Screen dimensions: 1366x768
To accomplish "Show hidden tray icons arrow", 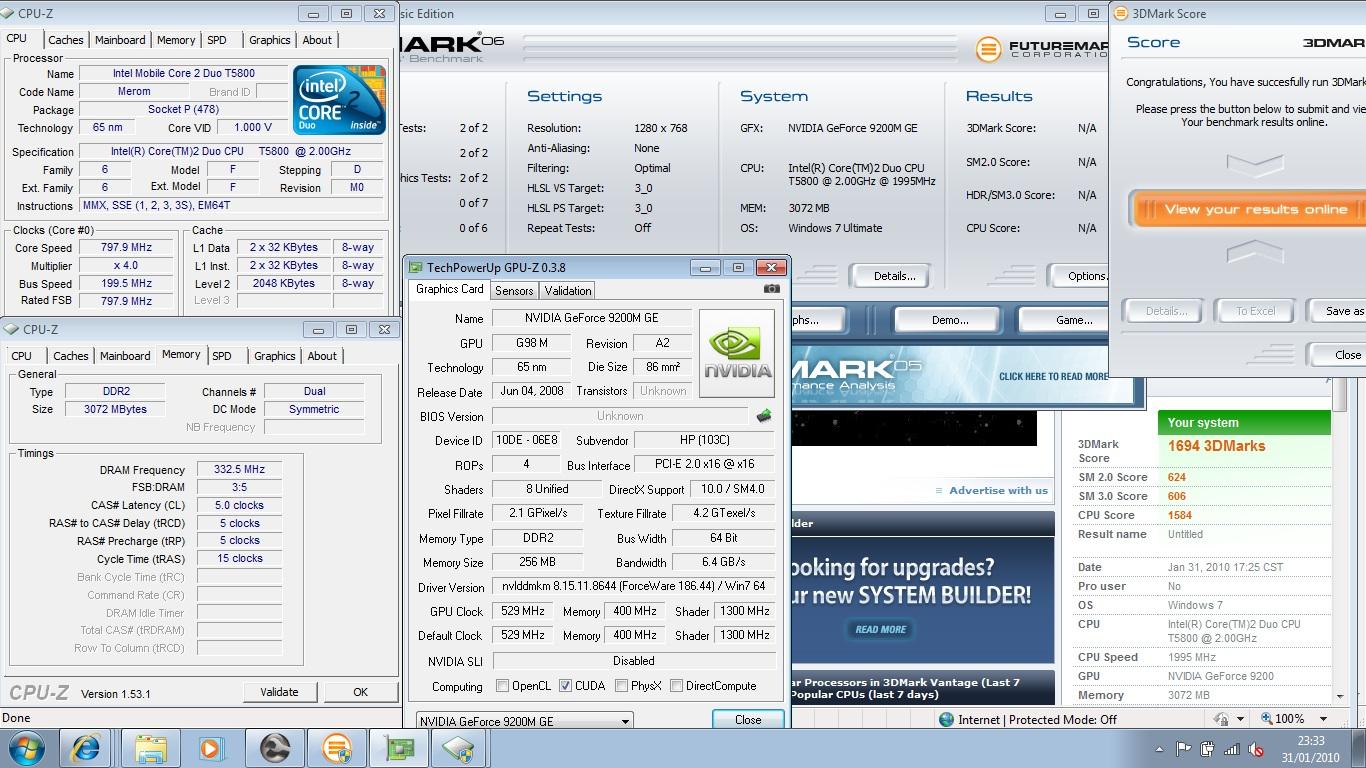I will coord(1159,749).
